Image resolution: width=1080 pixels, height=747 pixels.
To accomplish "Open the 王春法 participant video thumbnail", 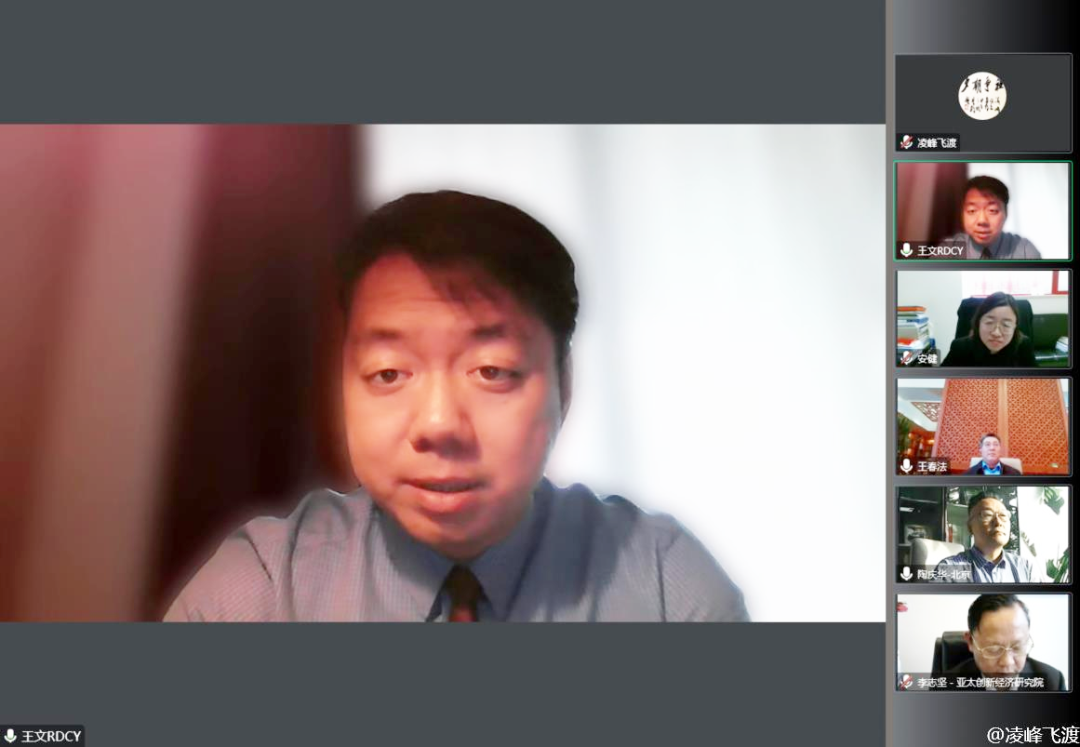I will click(982, 426).
